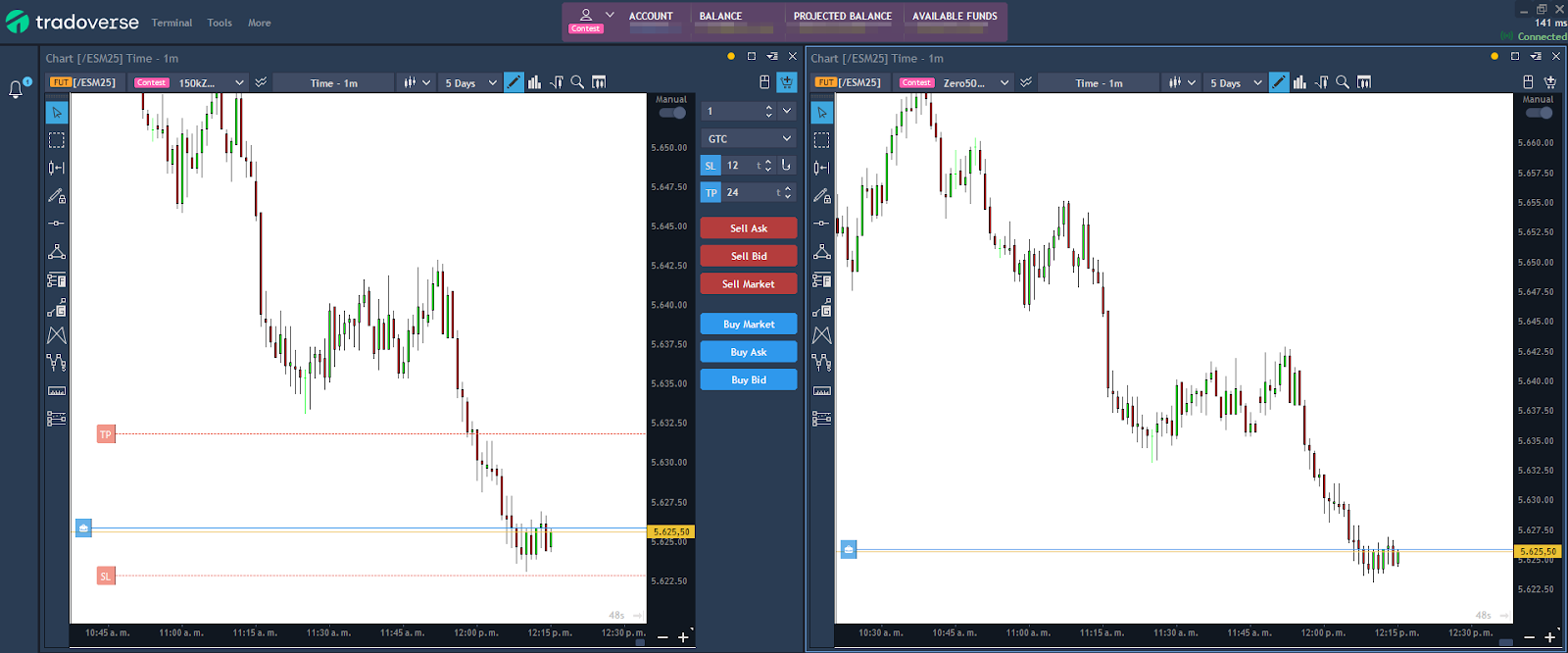Image resolution: width=1568 pixels, height=653 pixels.
Task: Click the magnifier icon in left chart toolbar
Action: pyautogui.click(x=577, y=82)
